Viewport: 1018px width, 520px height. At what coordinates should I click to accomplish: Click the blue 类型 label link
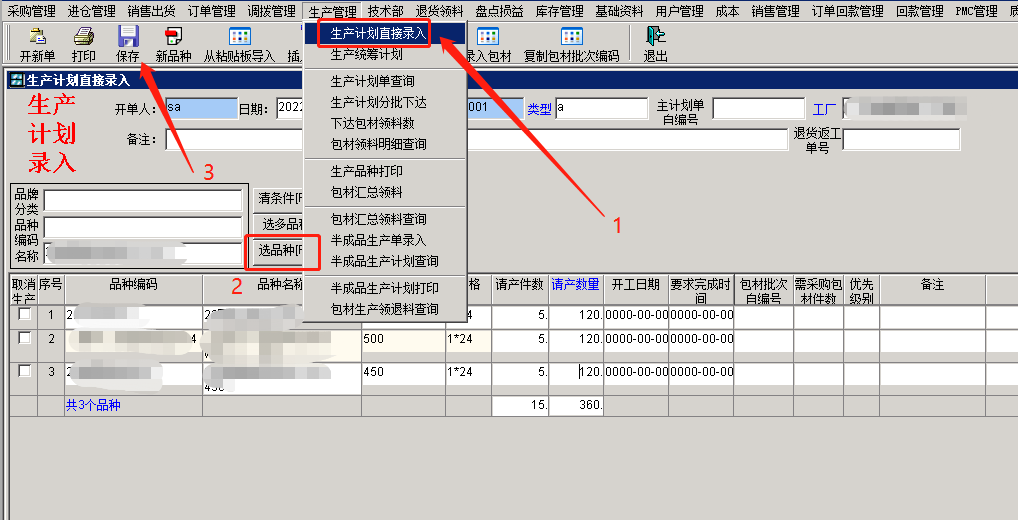point(539,108)
